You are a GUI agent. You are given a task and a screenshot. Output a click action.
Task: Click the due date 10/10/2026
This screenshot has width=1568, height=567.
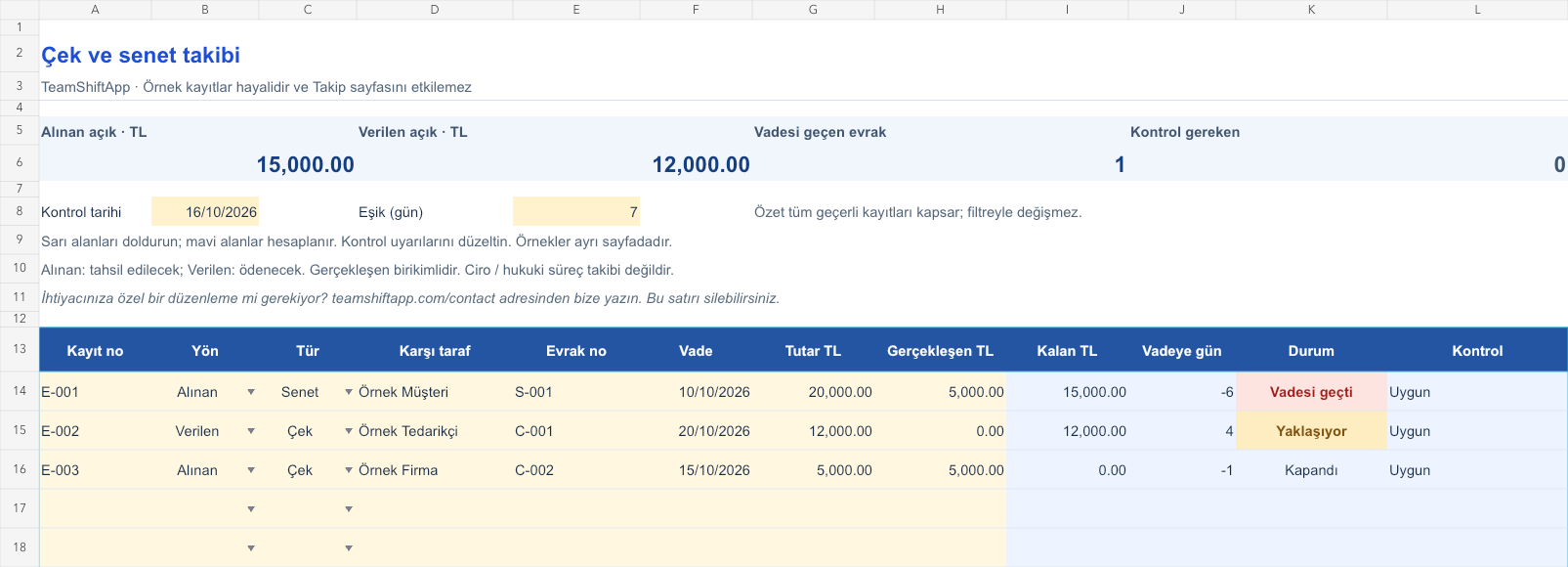pos(696,392)
